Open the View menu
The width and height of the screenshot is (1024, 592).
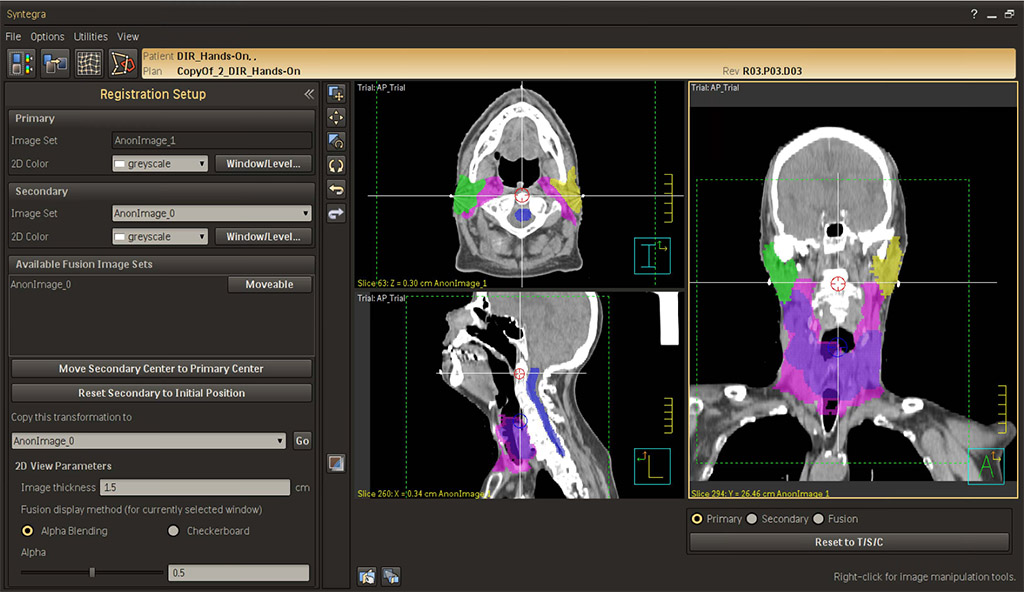tap(128, 37)
